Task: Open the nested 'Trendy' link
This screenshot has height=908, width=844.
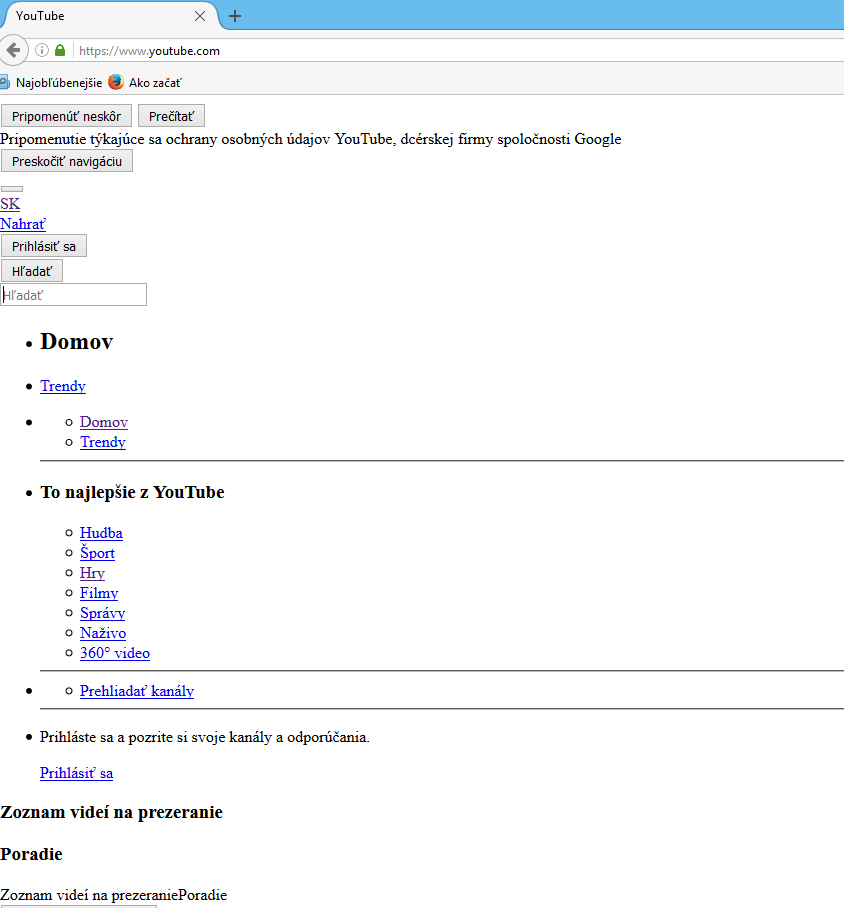Action: click(x=103, y=442)
